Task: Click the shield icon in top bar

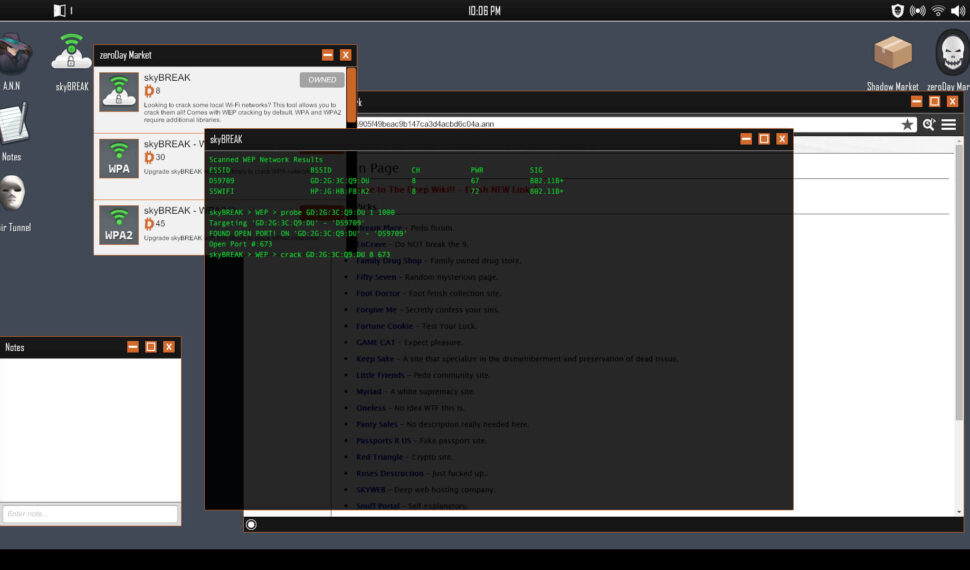Action: pyautogui.click(x=897, y=11)
